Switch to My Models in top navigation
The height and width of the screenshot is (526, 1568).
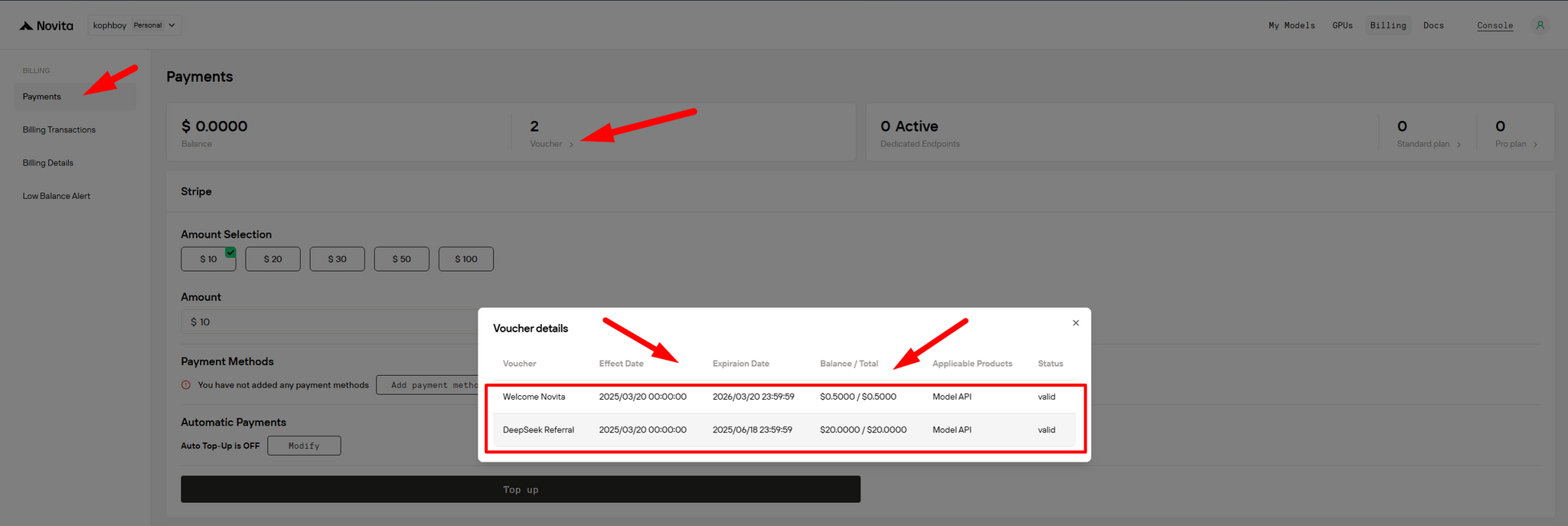[x=1291, y=26]
